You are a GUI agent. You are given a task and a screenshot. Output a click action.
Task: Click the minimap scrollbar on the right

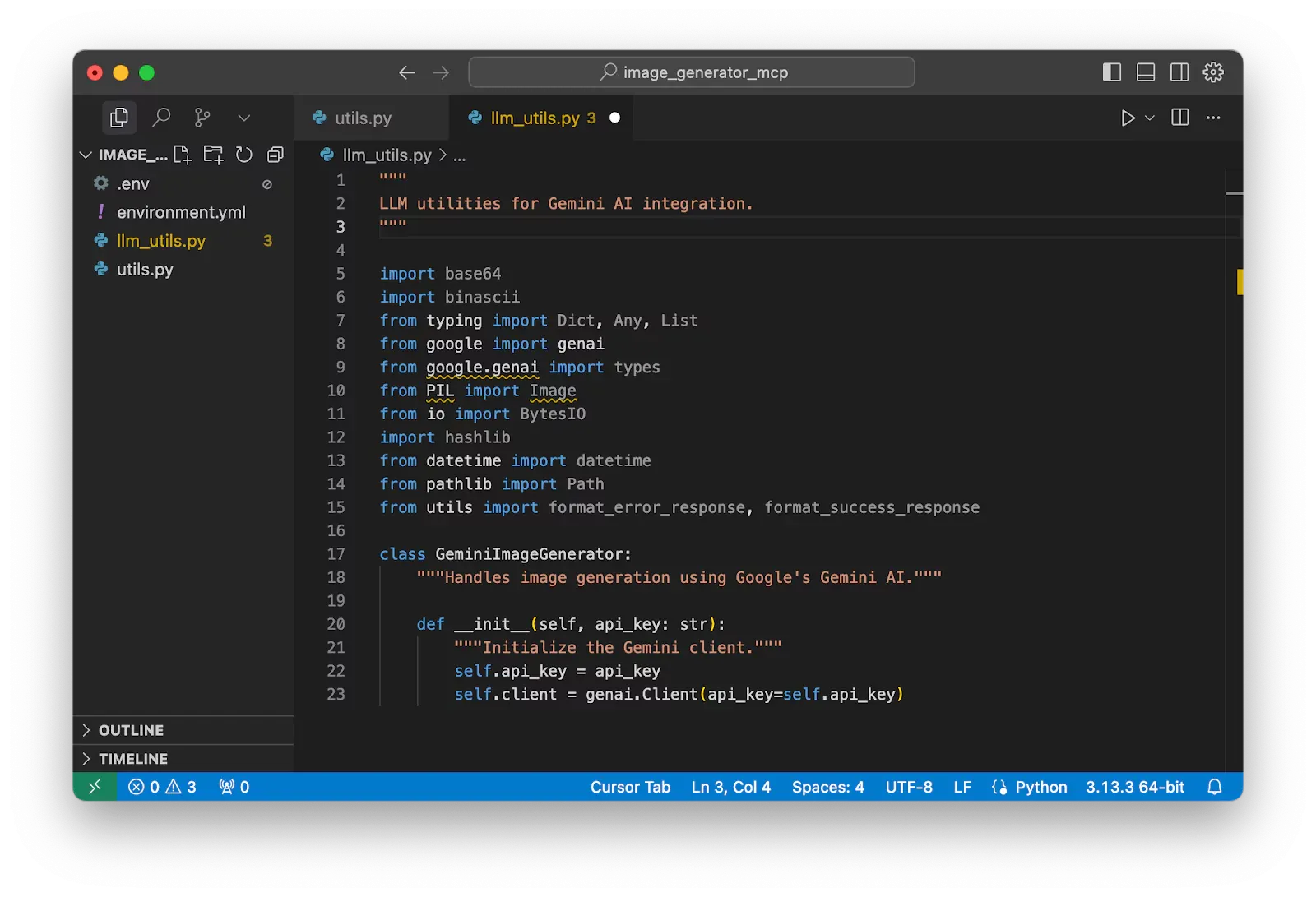point(1233,469)
